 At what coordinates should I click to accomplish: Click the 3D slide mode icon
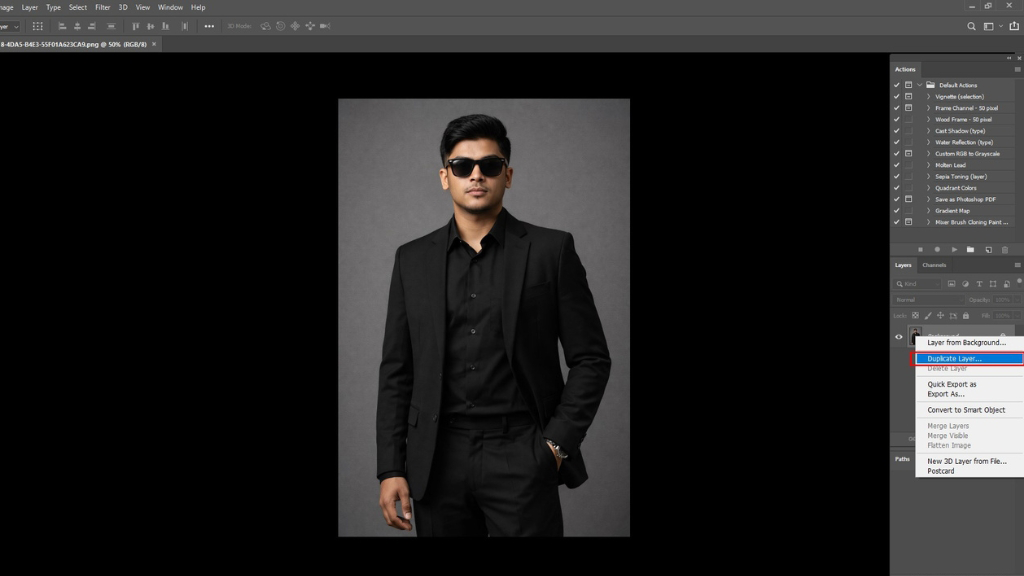pos(310,26)
